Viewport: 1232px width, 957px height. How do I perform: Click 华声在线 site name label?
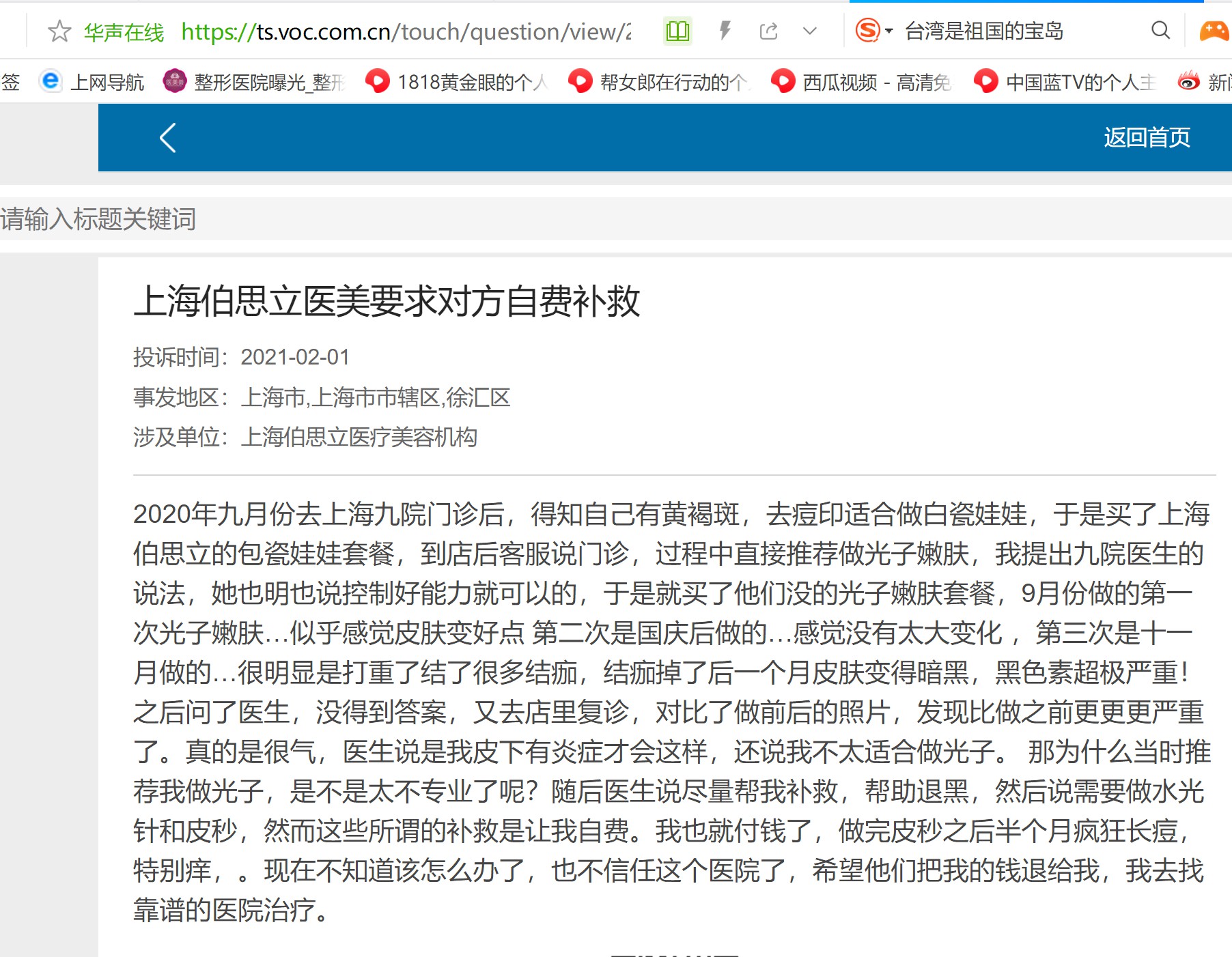[124, 32]
